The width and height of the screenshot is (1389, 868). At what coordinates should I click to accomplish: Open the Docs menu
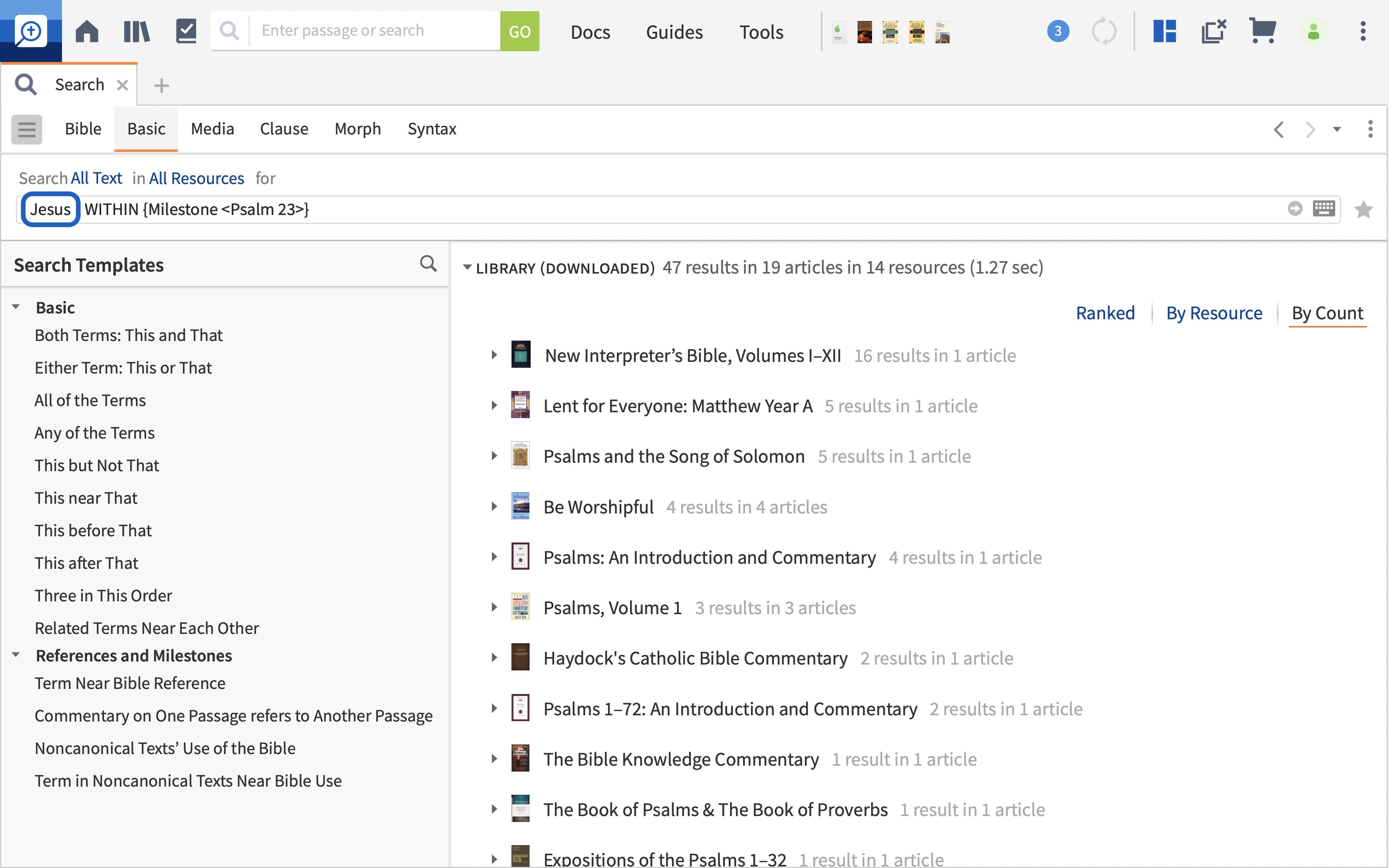click(x=590, y=32)
